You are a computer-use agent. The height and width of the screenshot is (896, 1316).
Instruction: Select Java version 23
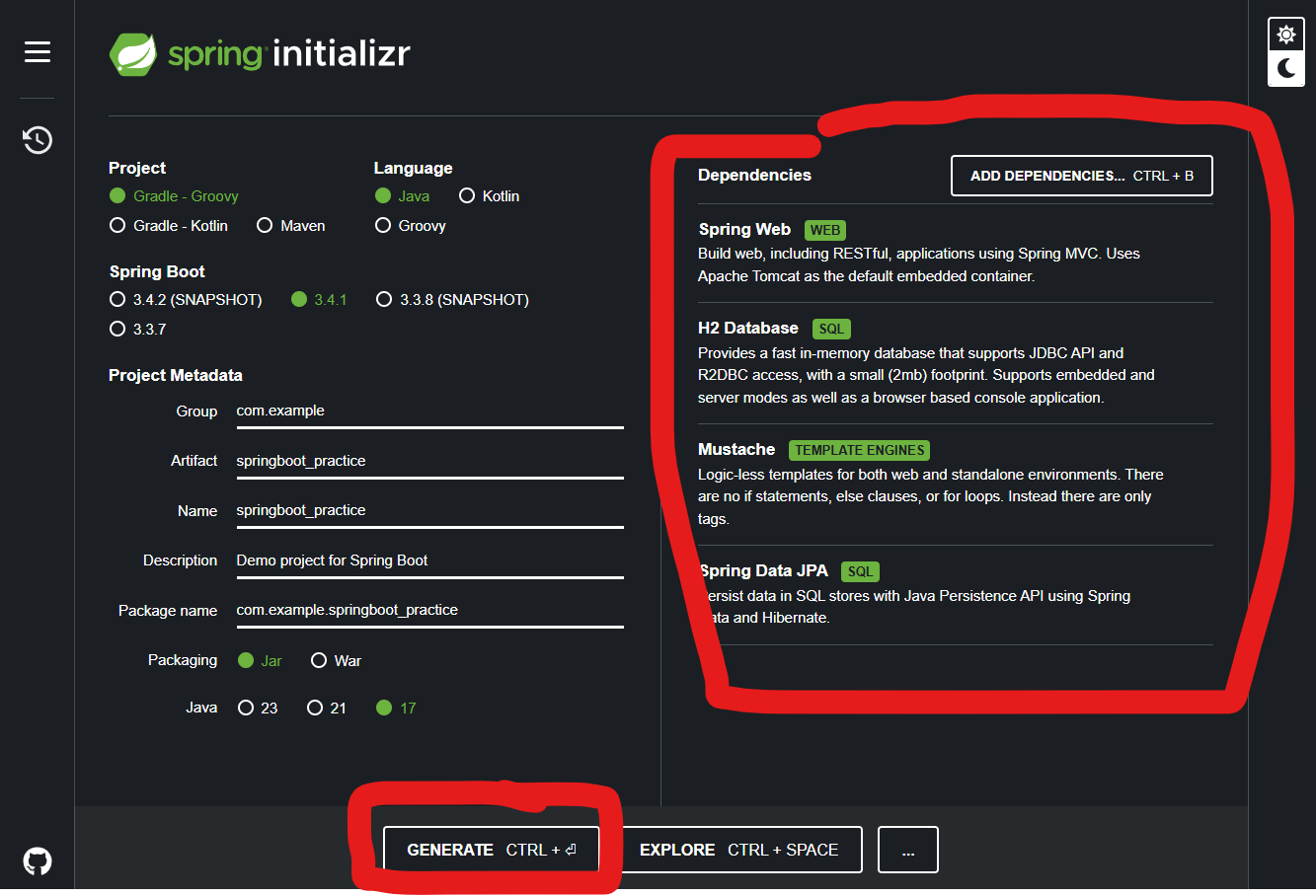pos(258,709)
